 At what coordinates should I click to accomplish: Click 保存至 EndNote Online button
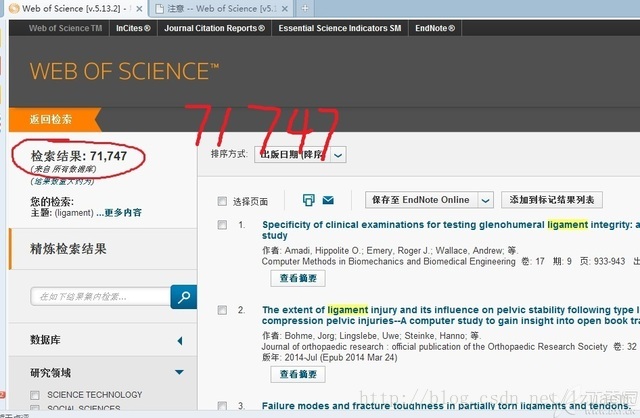point(421,200)
